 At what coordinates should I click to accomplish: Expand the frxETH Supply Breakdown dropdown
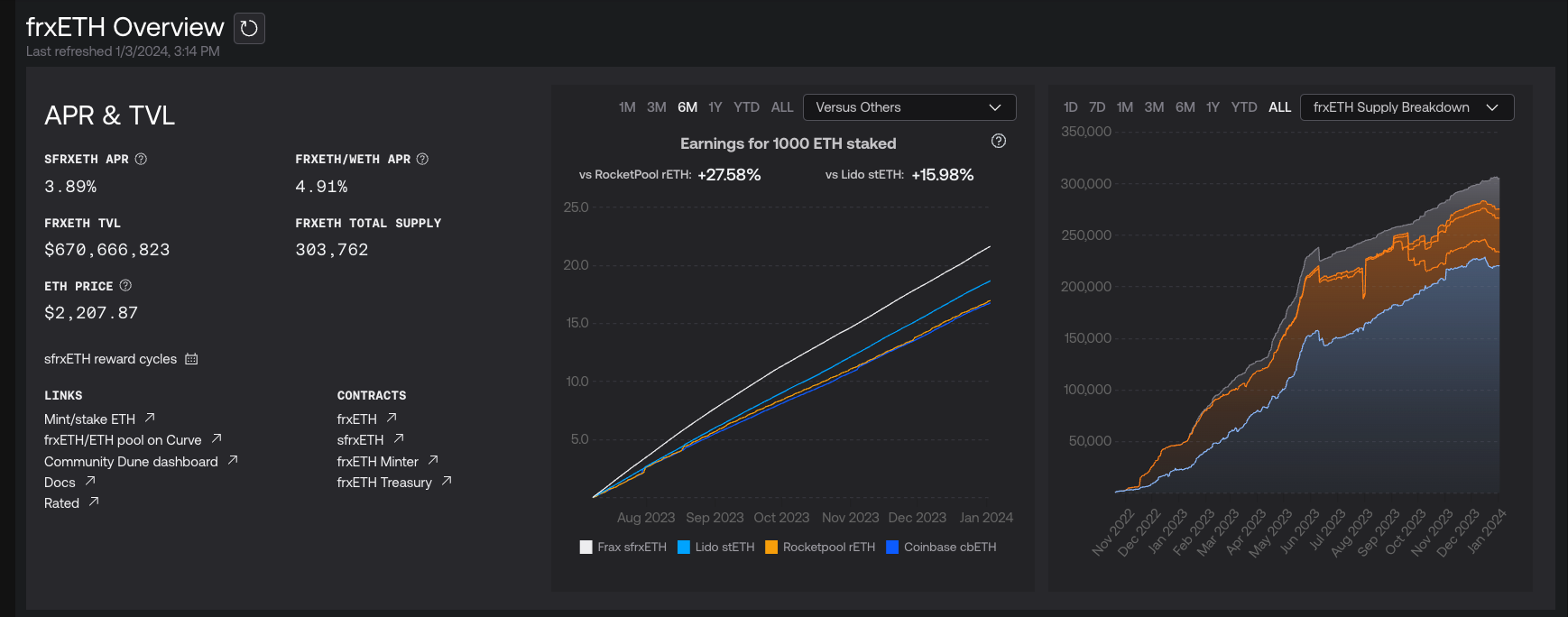click(x=1406, y=107)
